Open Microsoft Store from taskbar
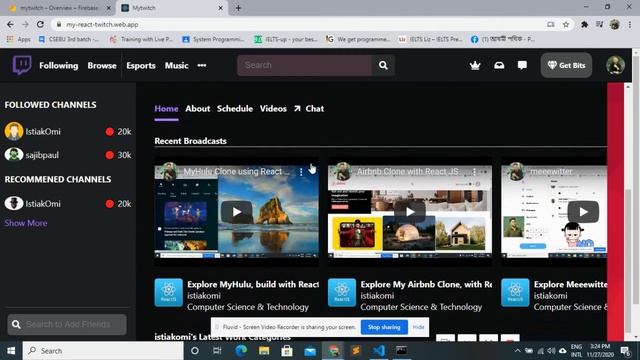 pyautogui.click(x=287, y=351)
